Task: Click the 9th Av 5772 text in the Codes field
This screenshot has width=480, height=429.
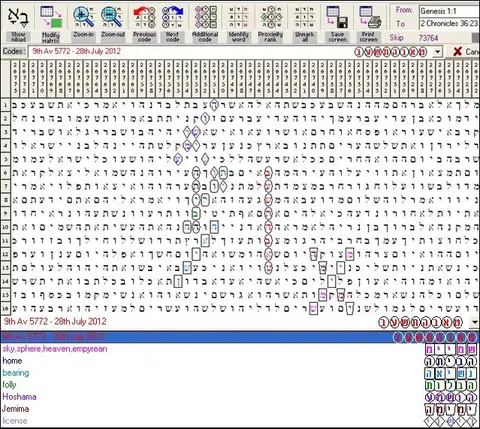Action: (76, 52)
